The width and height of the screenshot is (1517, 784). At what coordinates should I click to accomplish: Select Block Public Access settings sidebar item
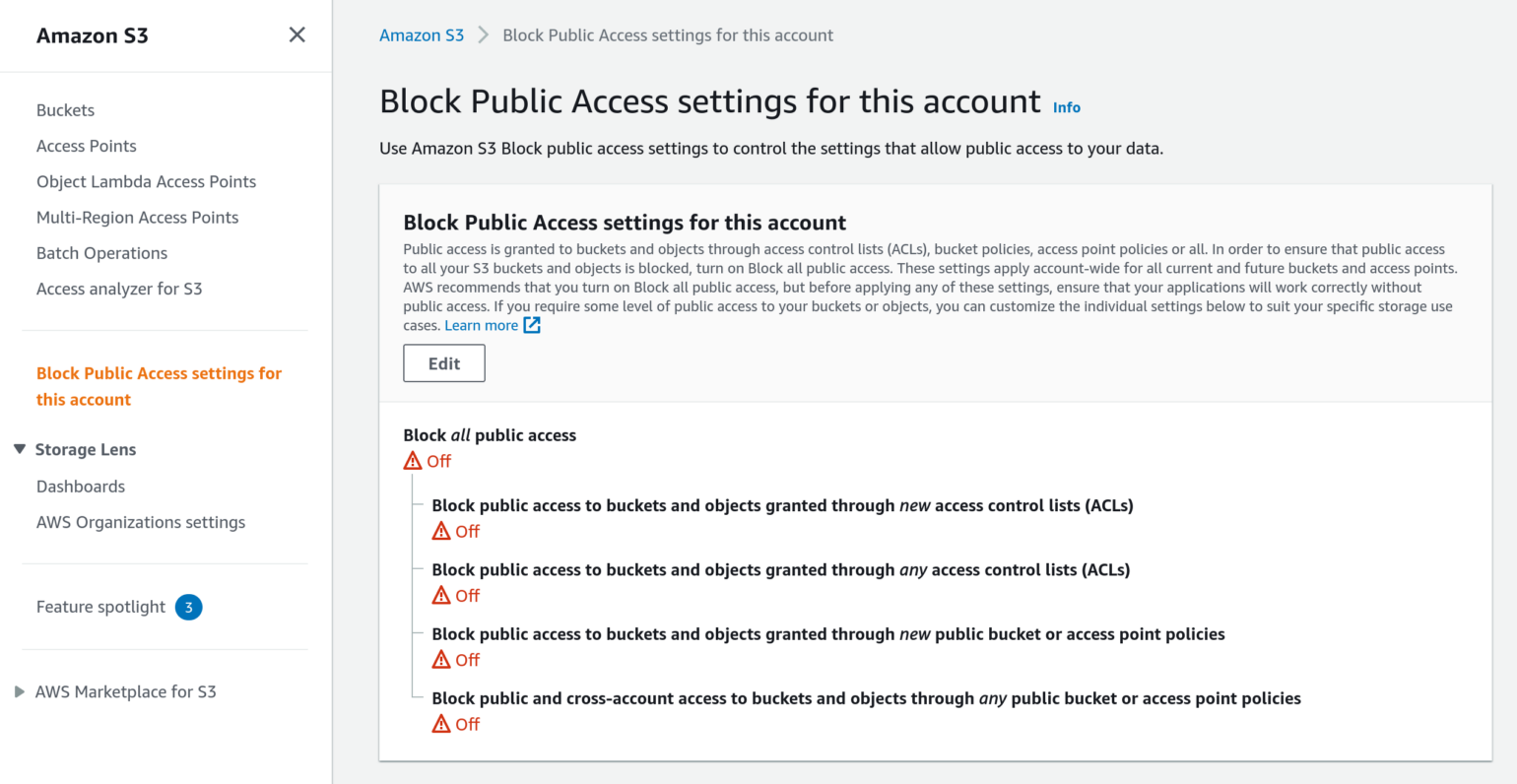[x=159, y=386]
